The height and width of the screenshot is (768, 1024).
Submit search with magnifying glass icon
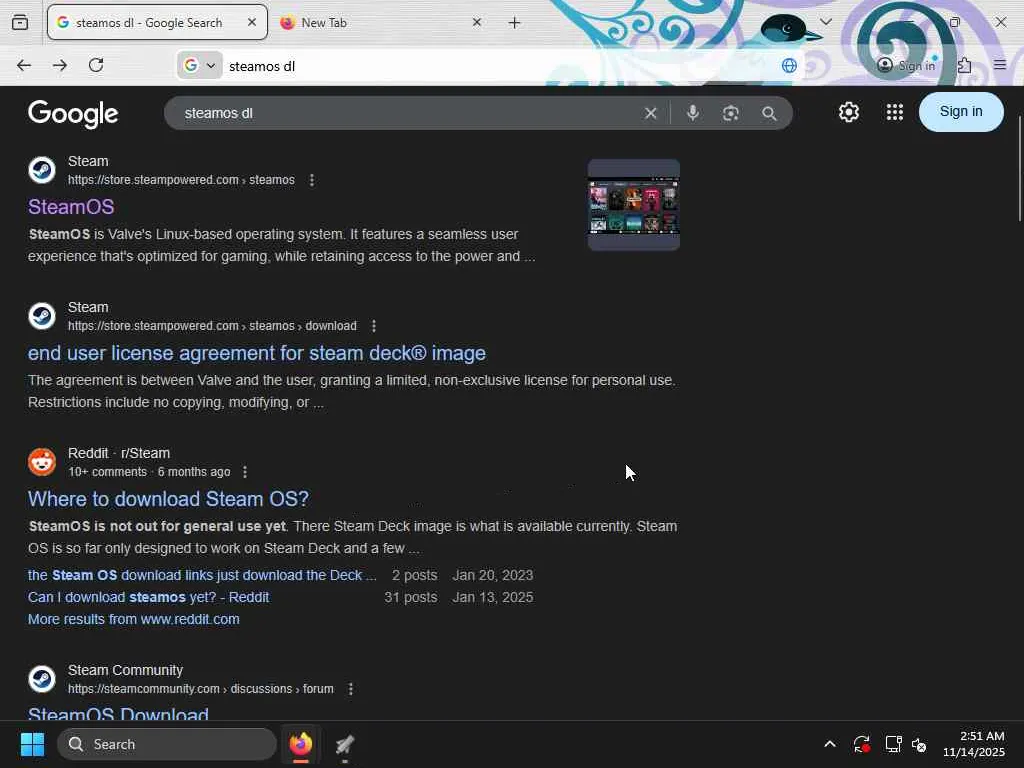coord(769,114)
